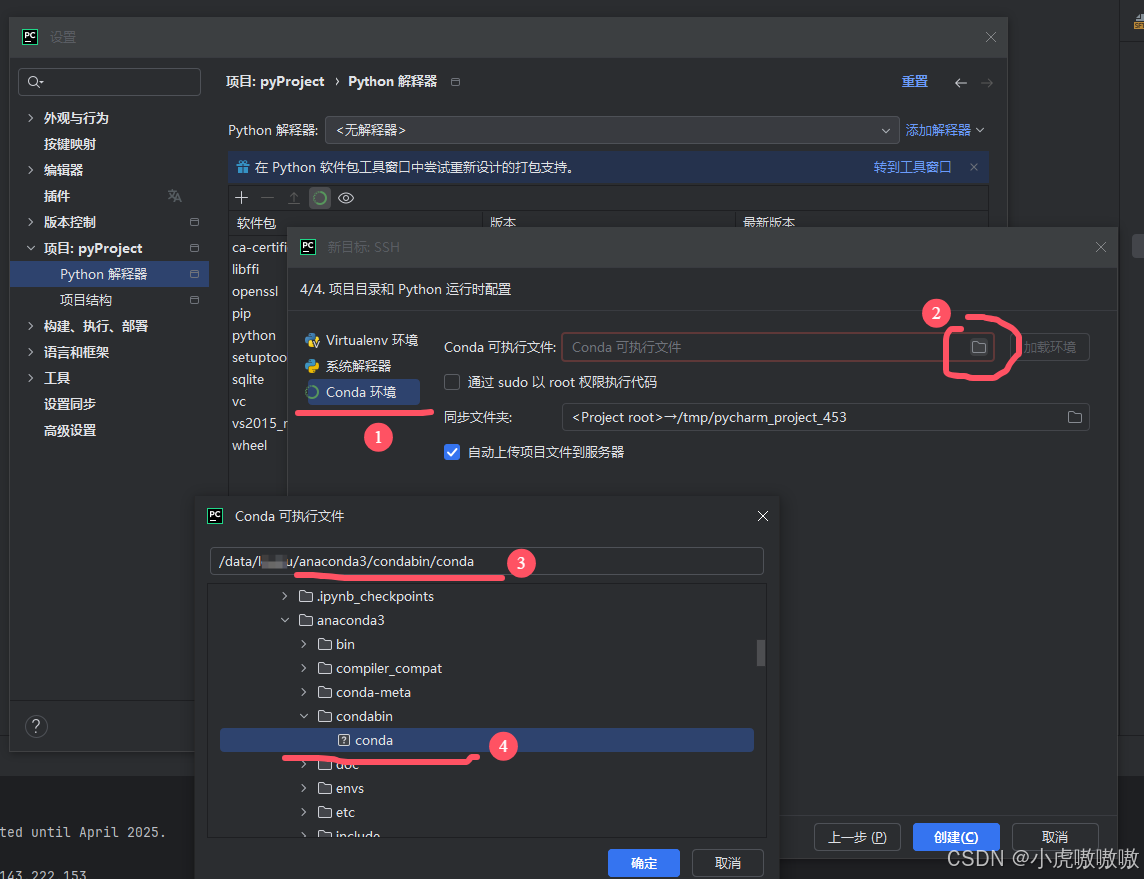
Task: Open the Python 解释器 dropdown
Action: point(611,131)
